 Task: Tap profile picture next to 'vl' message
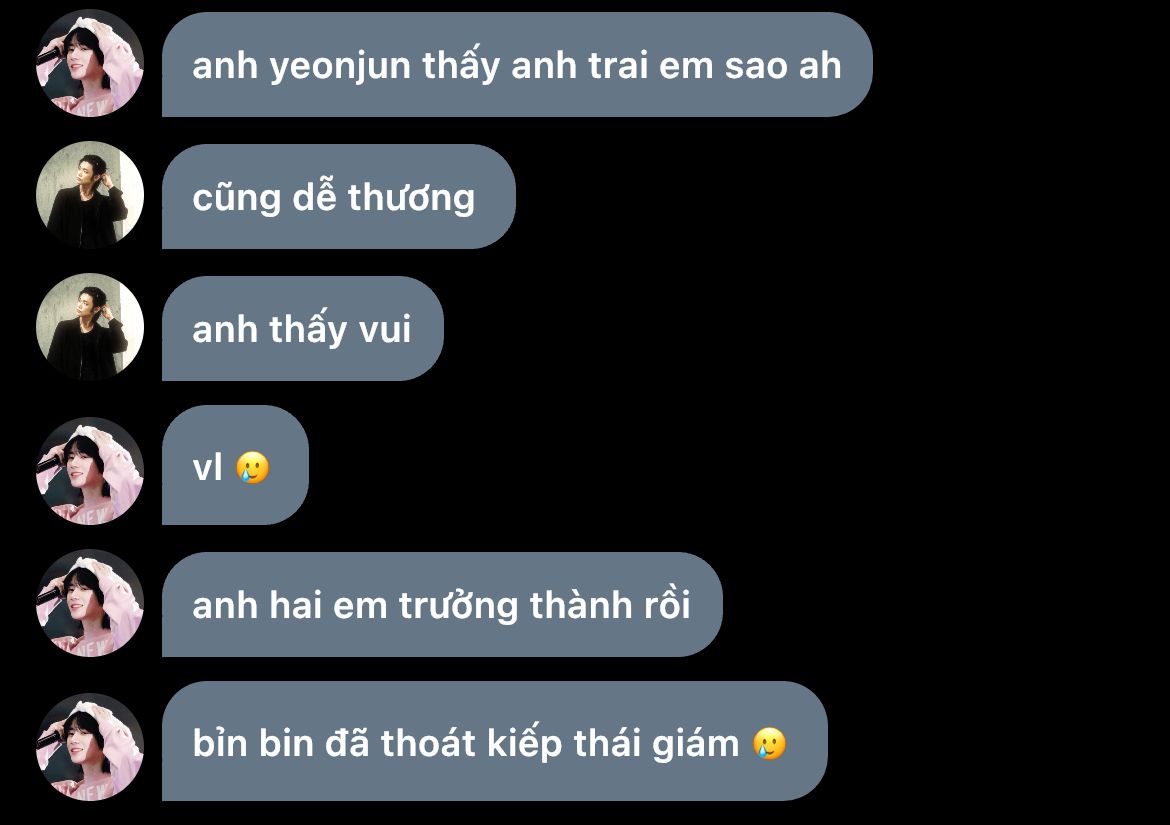tap(90, 471)
